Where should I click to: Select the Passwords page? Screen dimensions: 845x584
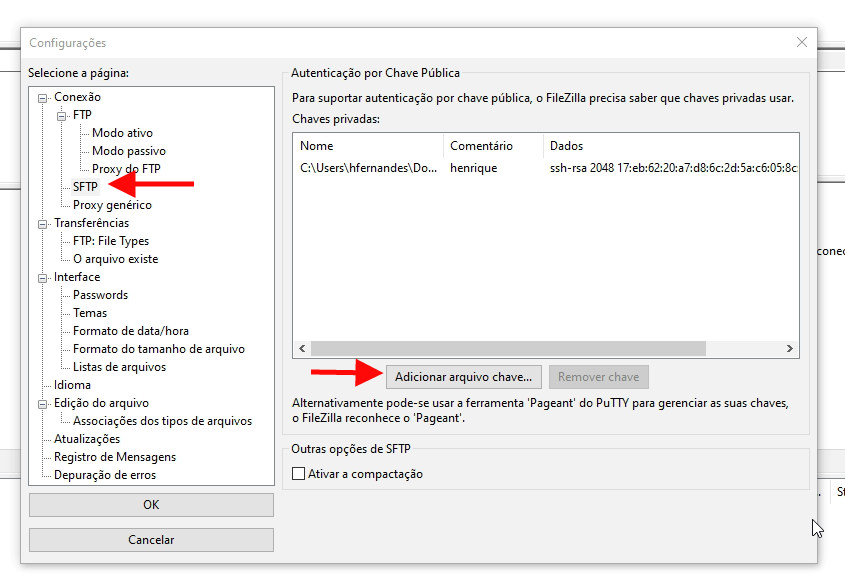coord(100,295)
